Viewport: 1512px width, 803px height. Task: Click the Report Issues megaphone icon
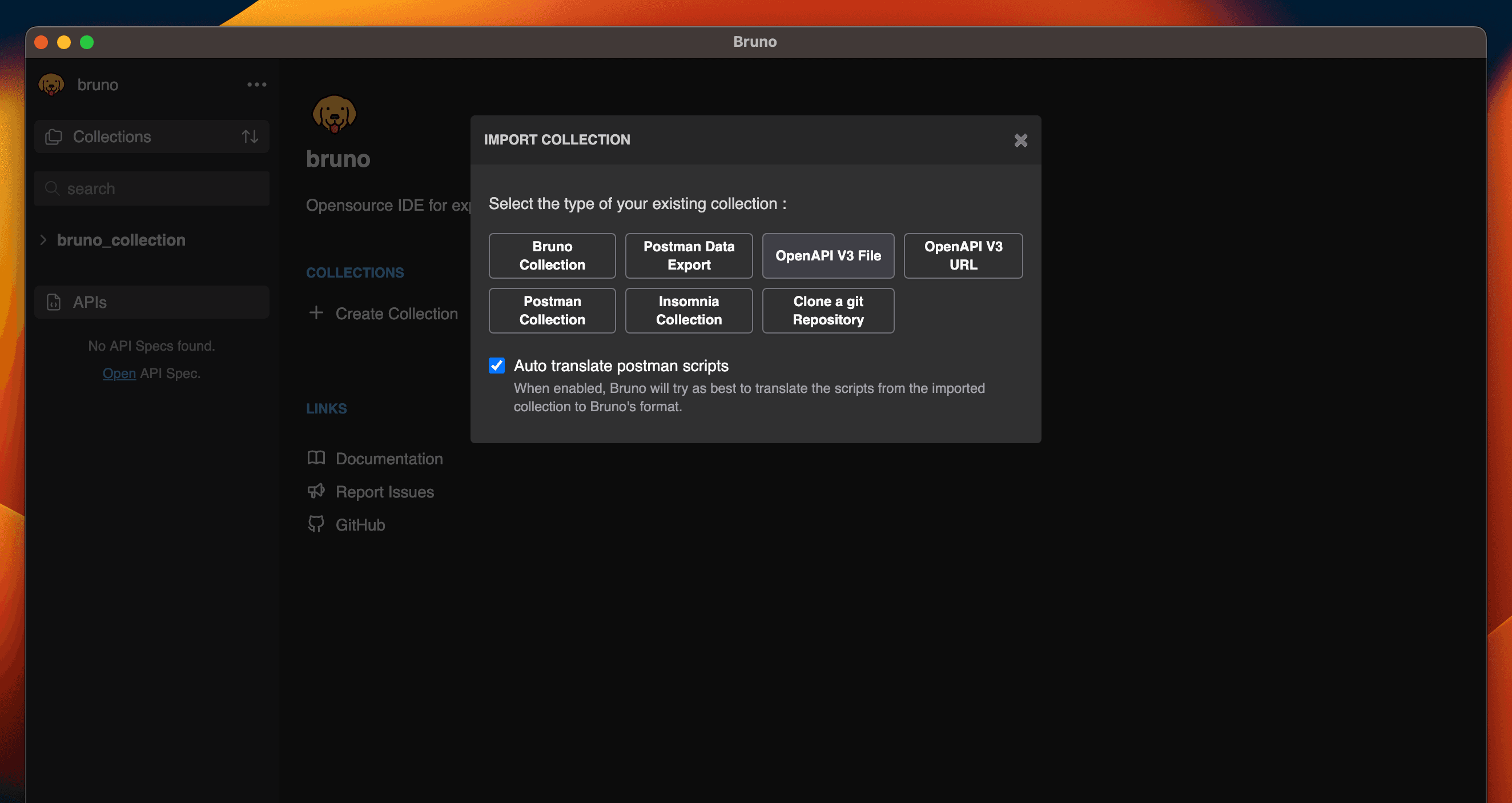[x=316, y=491]
